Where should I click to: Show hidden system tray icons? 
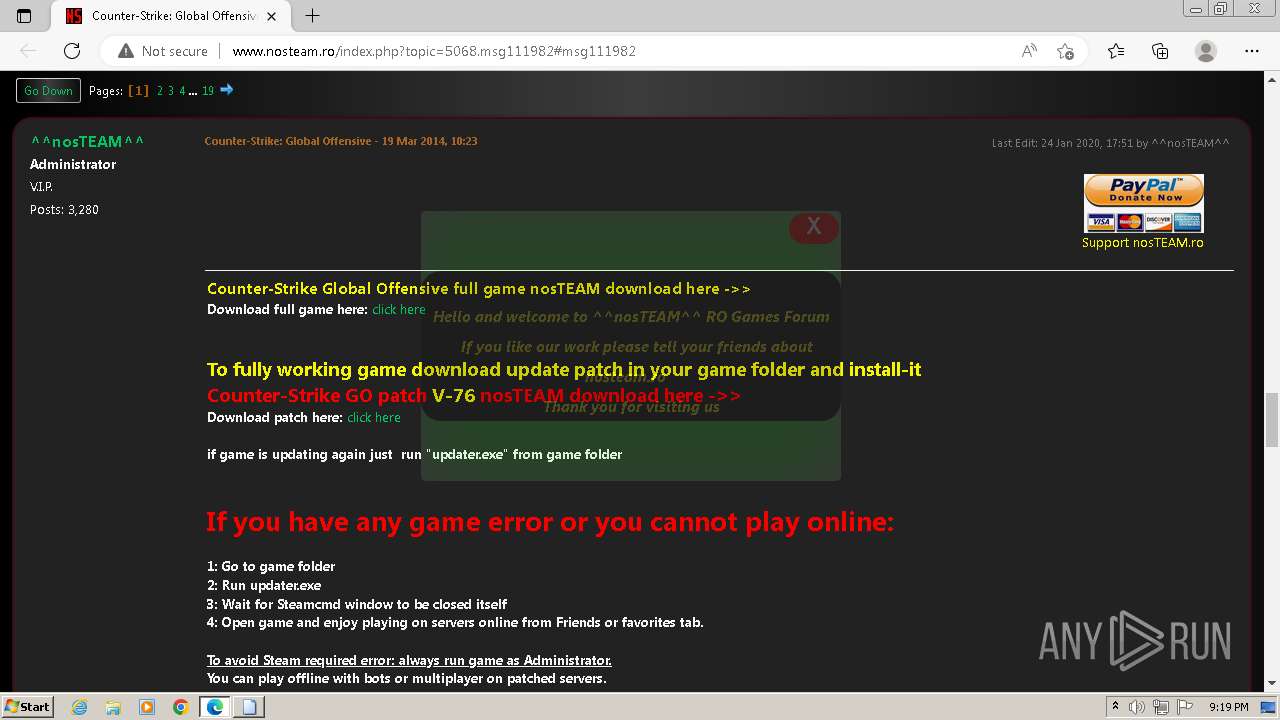(x=1115, y=707)
